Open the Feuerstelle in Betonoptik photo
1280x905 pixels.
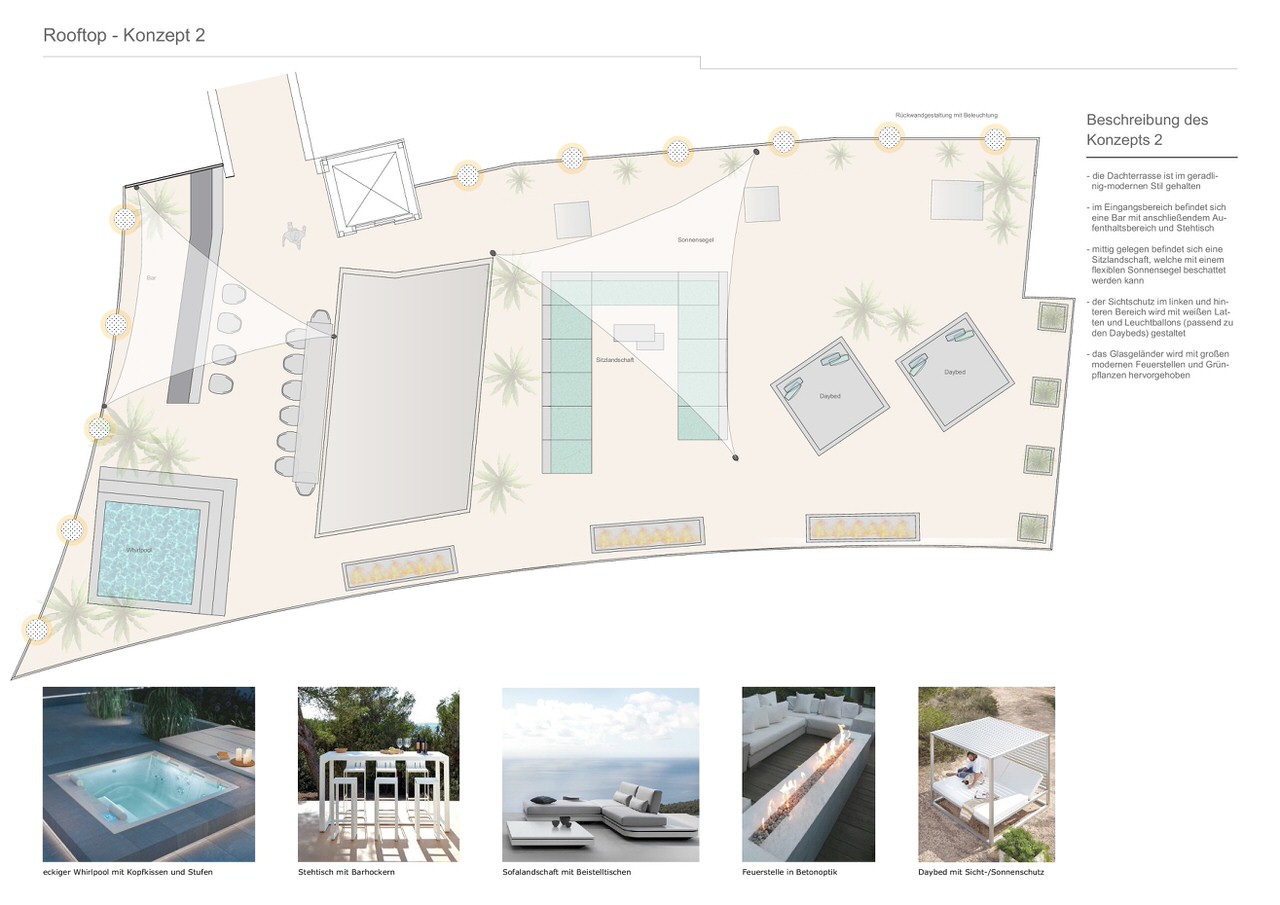point(808,774)
